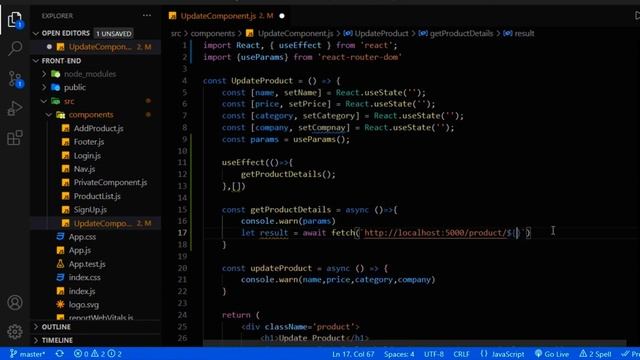Change end of line sequence CRLF
This screenshot has width=640, height=360.
tap(461, 354)
